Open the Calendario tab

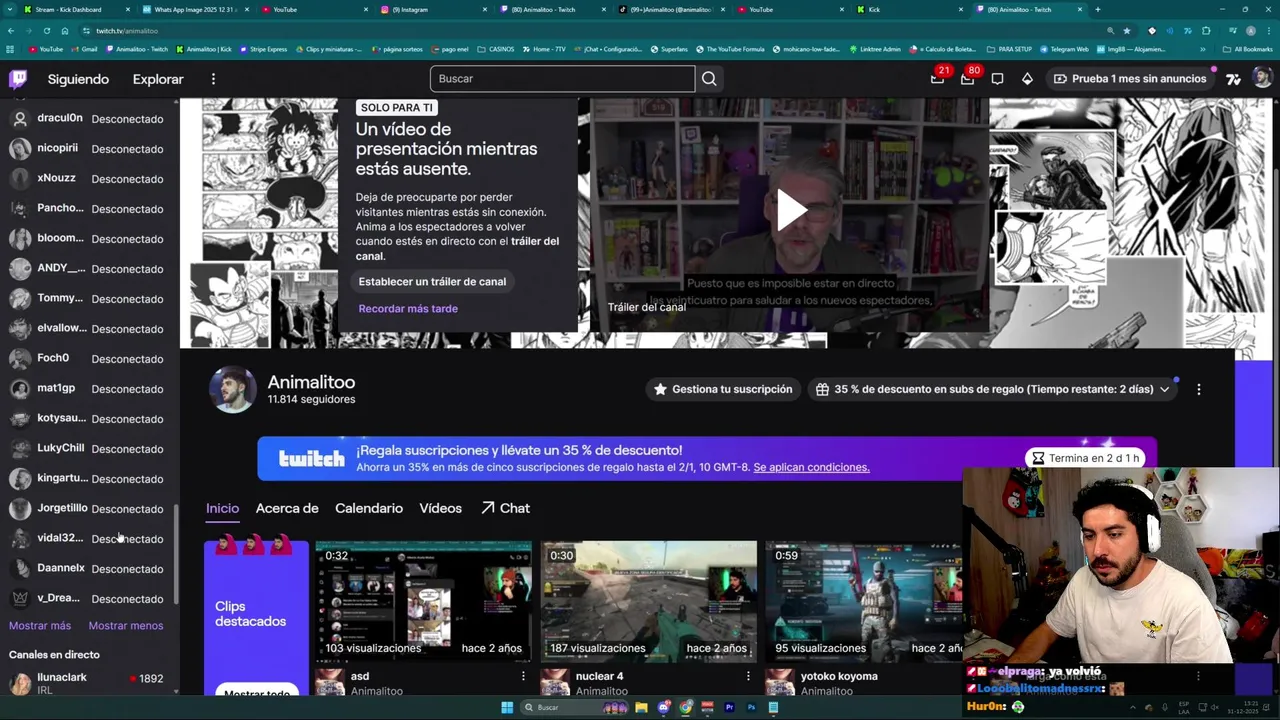(x=369, y=508)
